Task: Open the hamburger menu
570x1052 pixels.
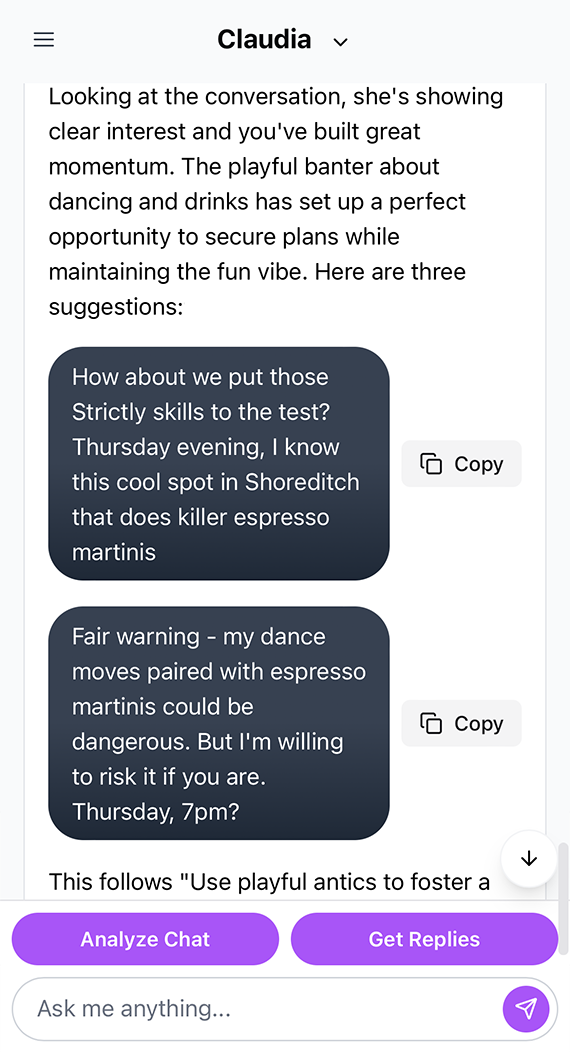Action: pyautogui.click(x=44, y=40)
